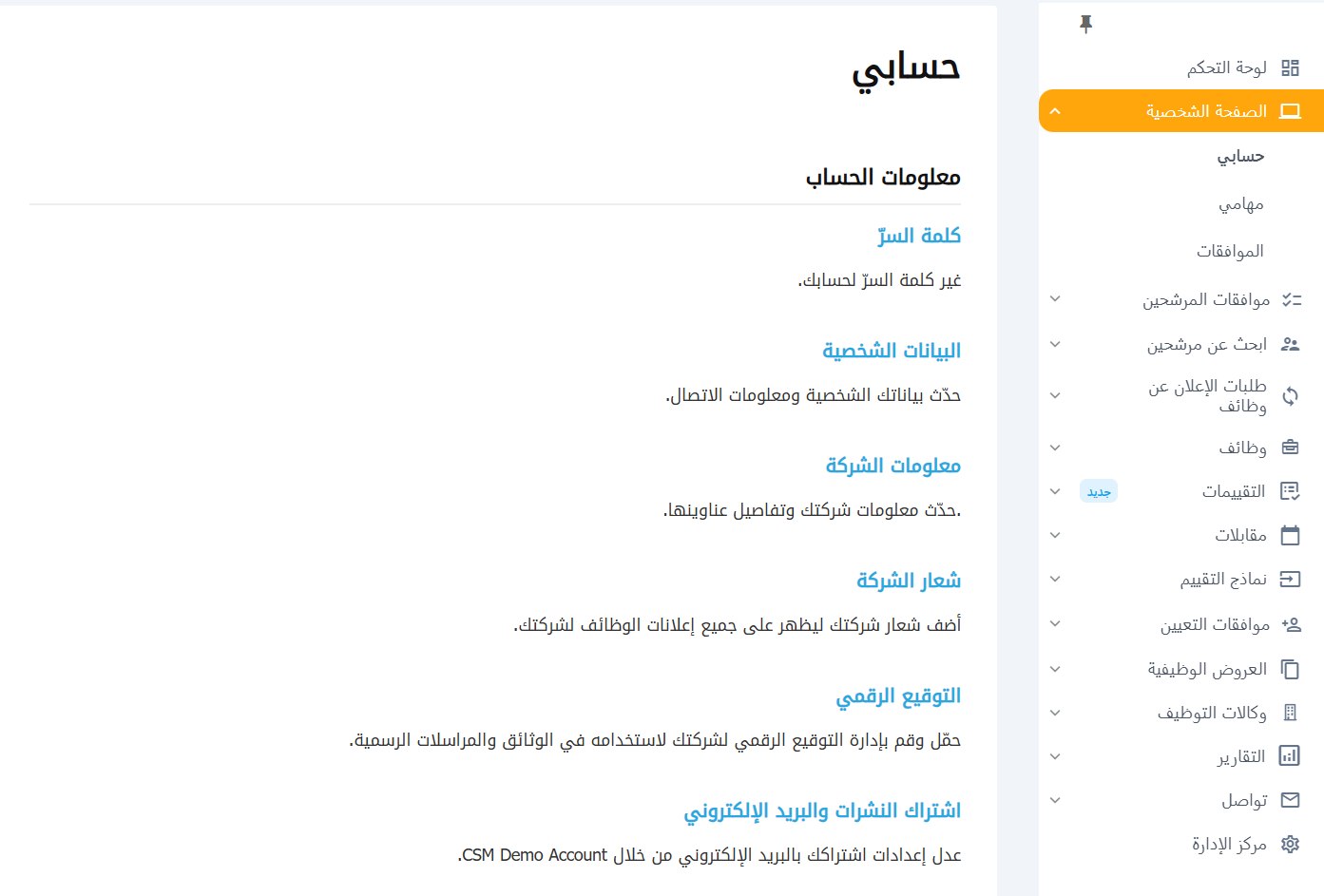Screen dimensions: 1324x896
Task: Click the dashboard grid icon (لوحة التحكم)
Action: (x=1290, y=67)
